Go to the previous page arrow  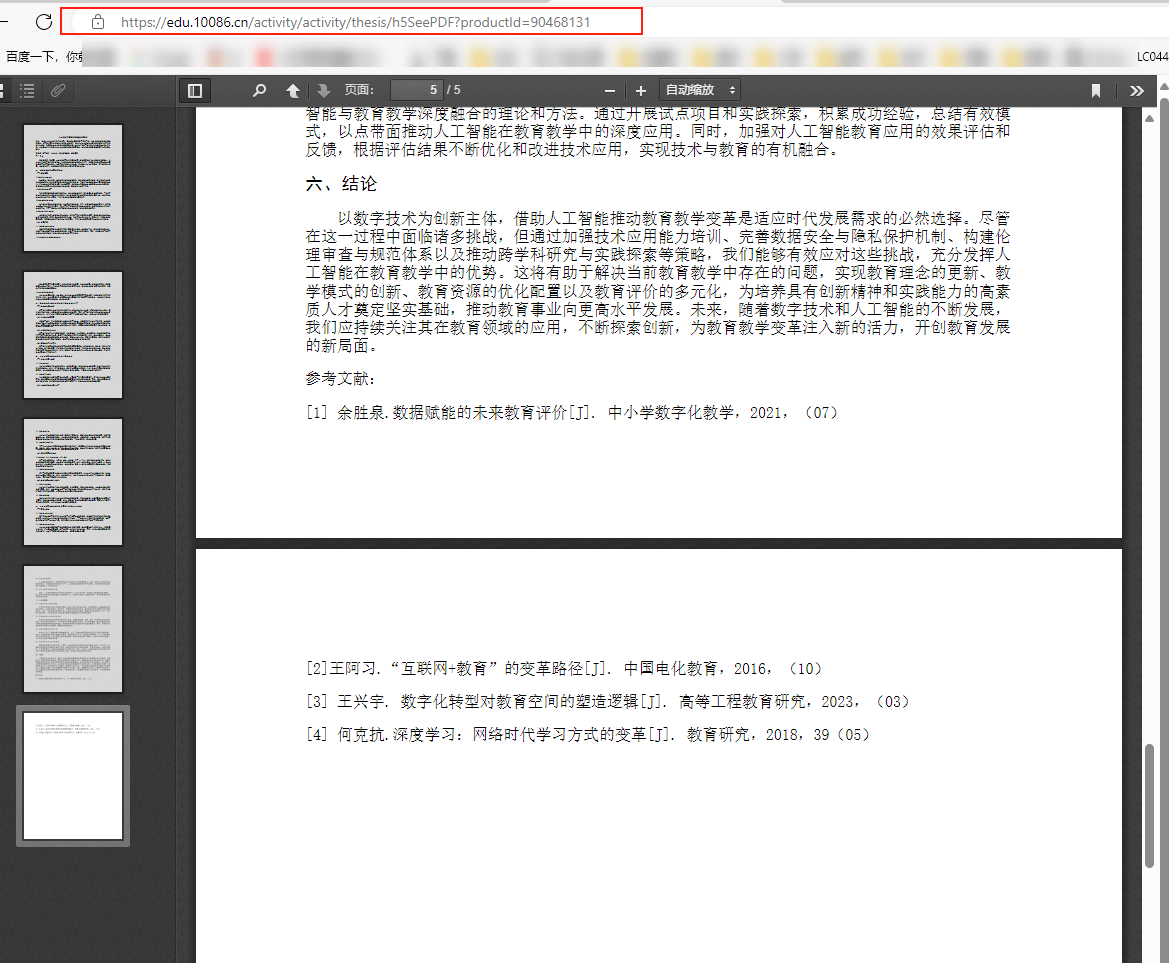[x=293, y=91]
